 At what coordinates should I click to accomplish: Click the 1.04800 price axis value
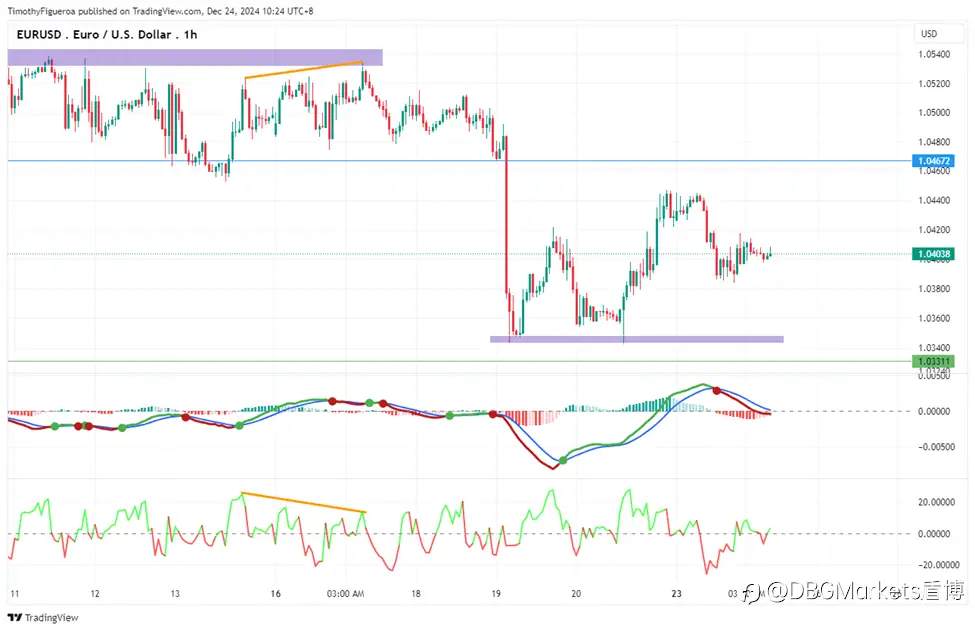click(934, 142)
